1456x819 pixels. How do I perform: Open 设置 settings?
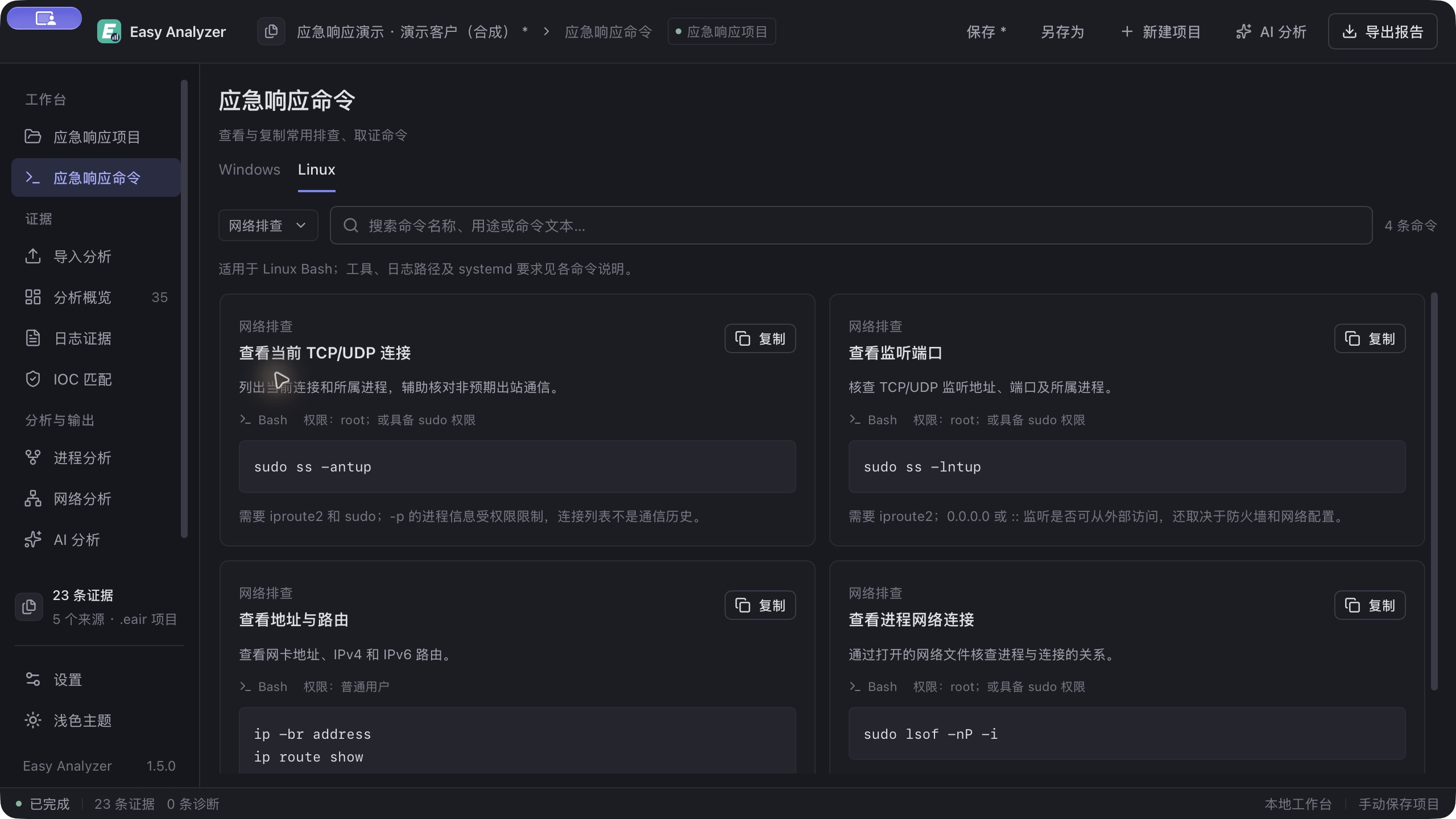[x=96, y=680]
